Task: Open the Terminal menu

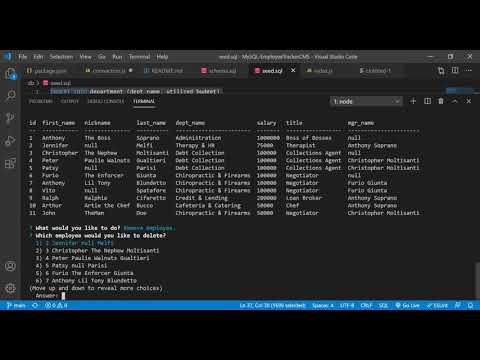Action: coord(139,57)
